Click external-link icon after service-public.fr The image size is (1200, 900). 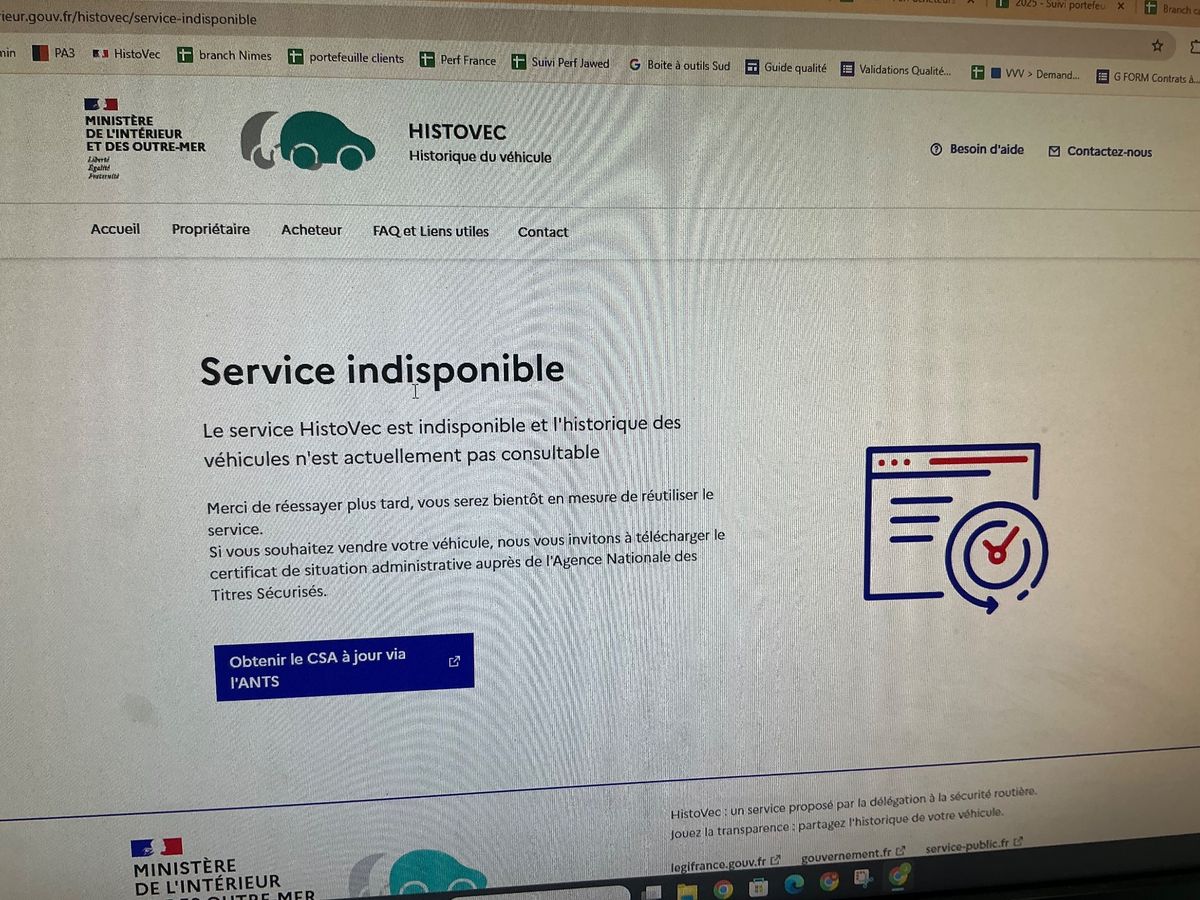(1018, 843)
